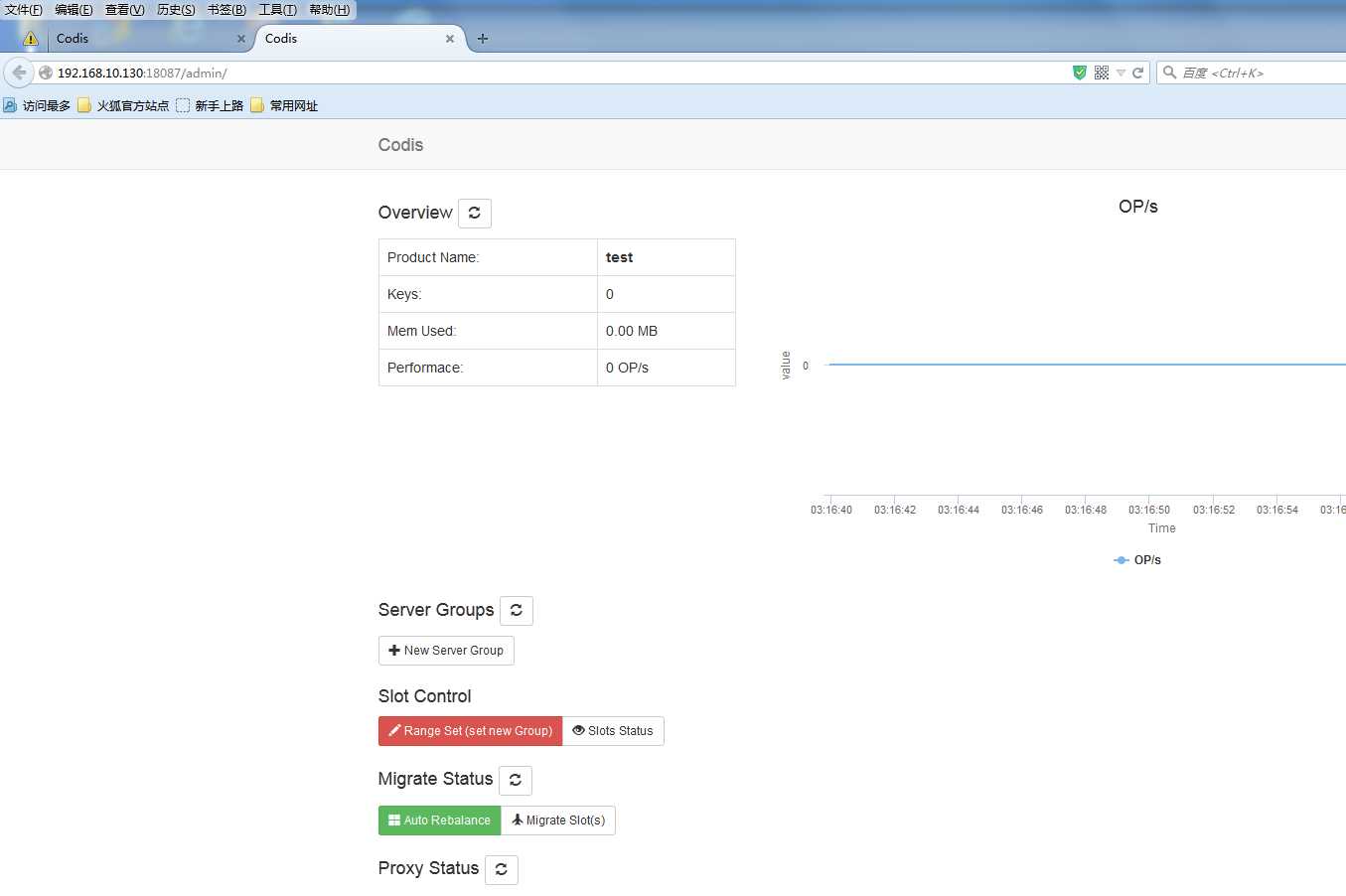Click the Performace value 0 OP/s
Image resolution: width=1346 pixels, height=896 pixels.
click(x=627, y=368)
